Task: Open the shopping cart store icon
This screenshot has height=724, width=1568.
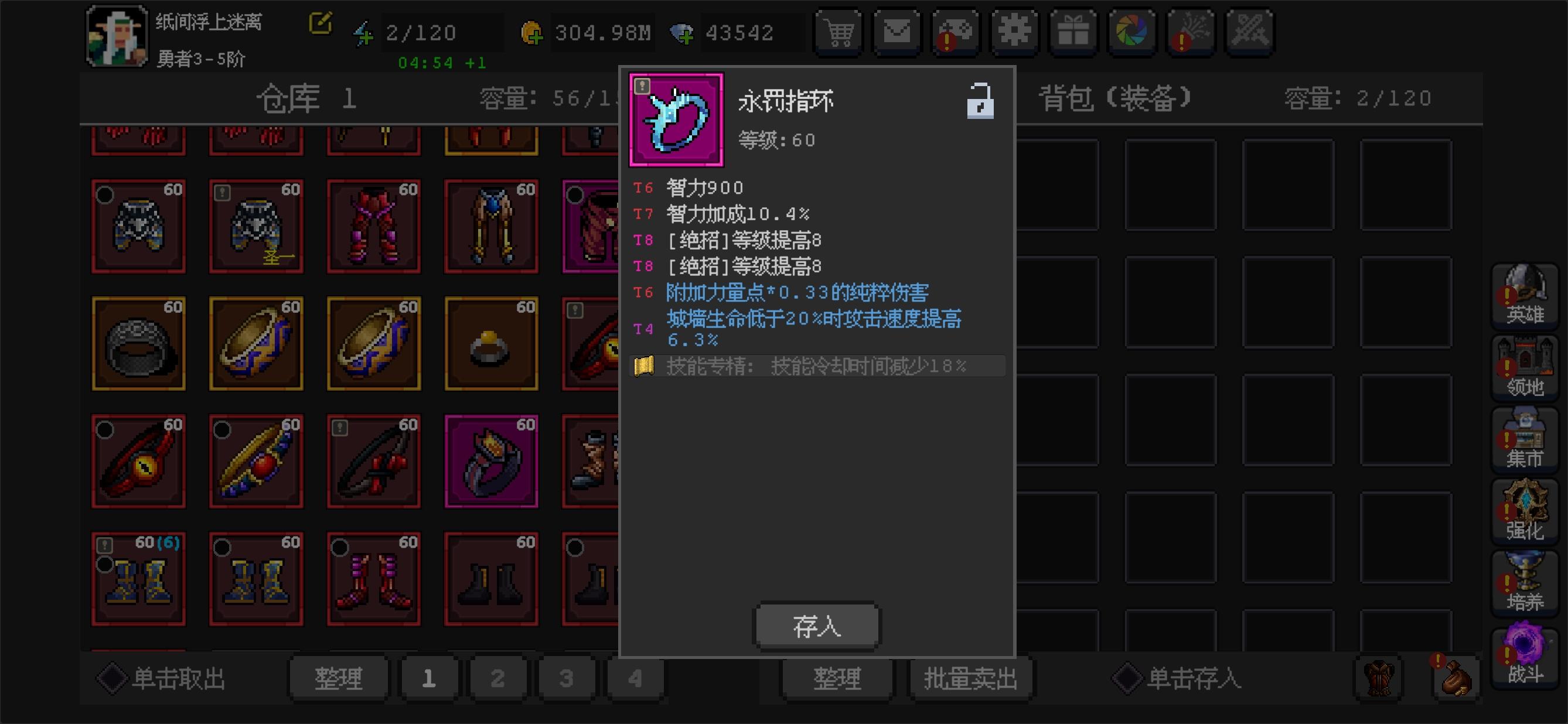Action: point(838,32)
